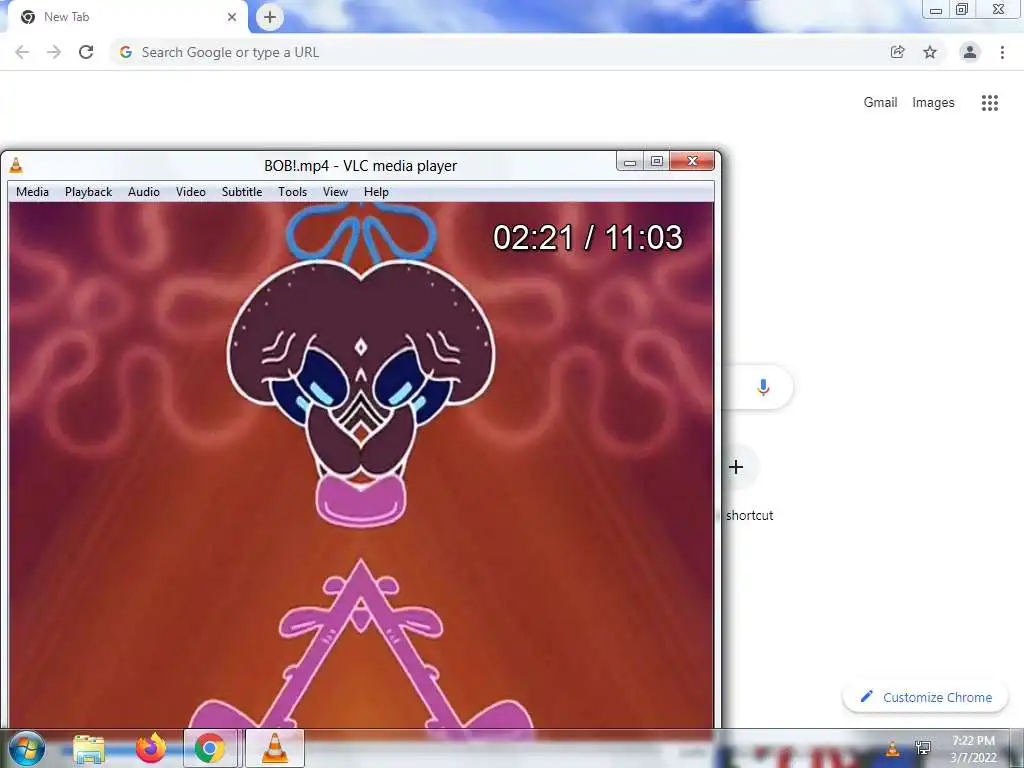Click the BOB!.mp4 video playback area
Viewport: 1024px width, 768px height.
pyautogui.click(x=361, y=465)
